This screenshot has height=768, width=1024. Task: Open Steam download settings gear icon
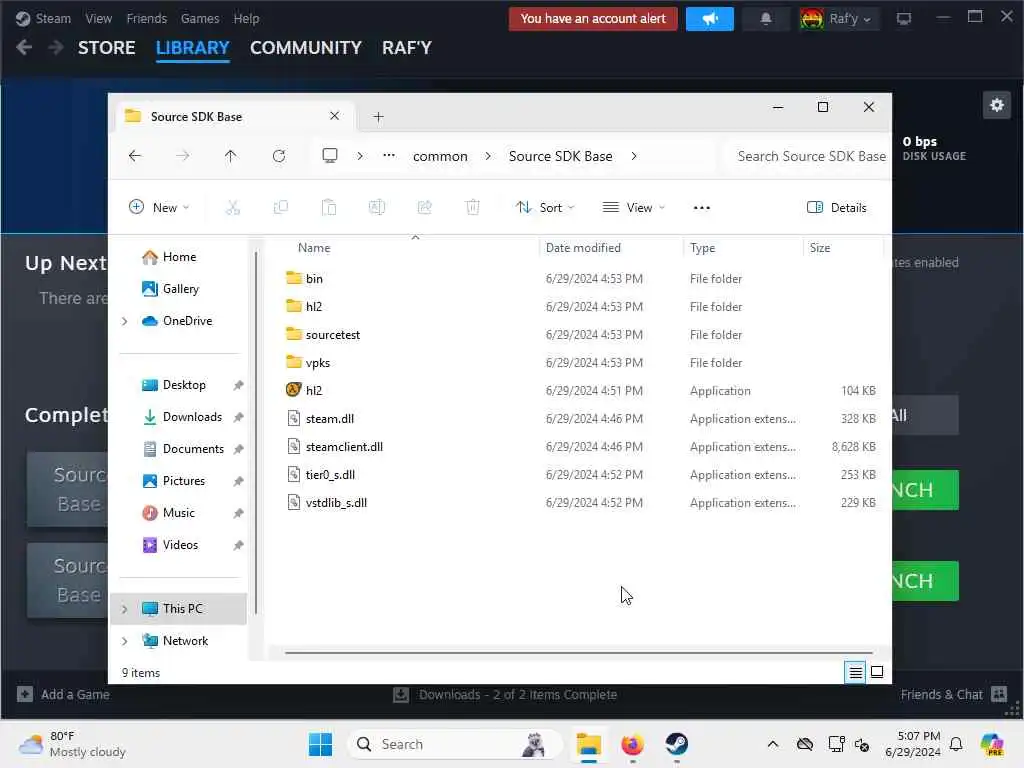tap(997, 105)
